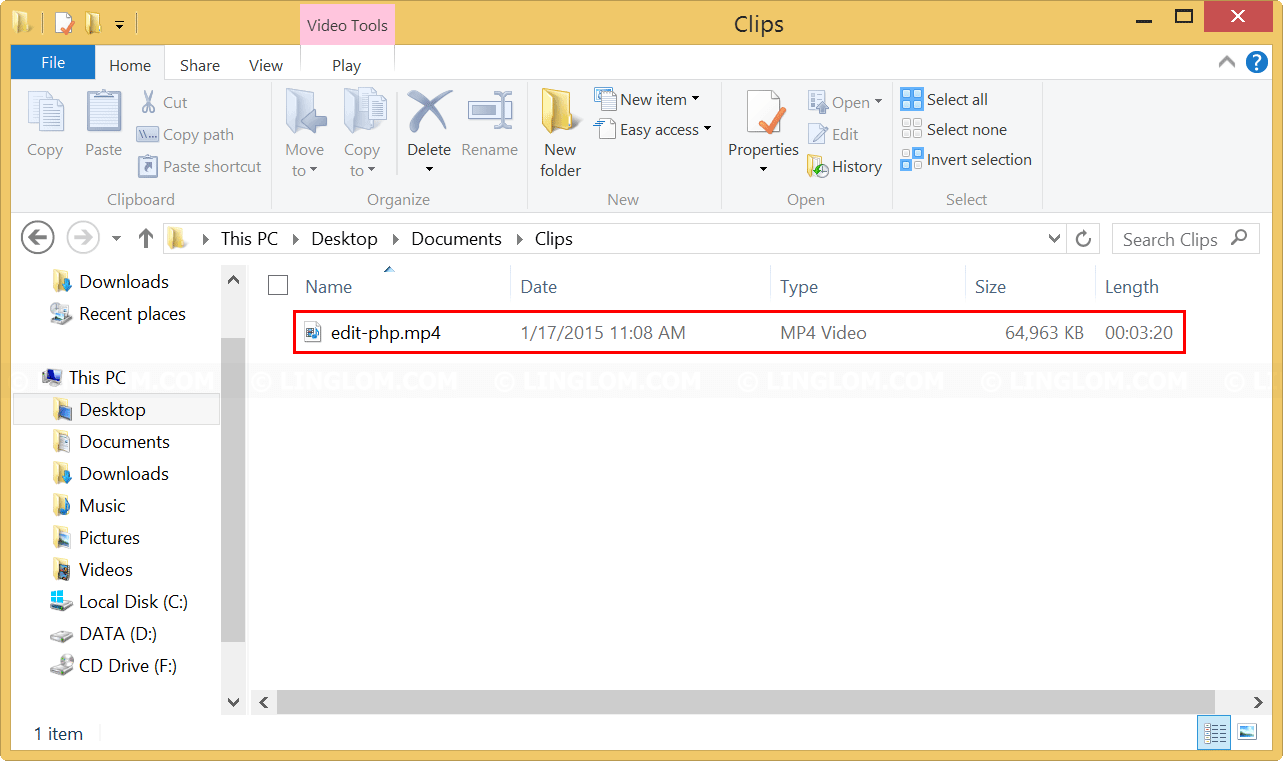Open Videos in the navigation pane
Viewport: 1283px width, 761px height.
tap(105, 569)
